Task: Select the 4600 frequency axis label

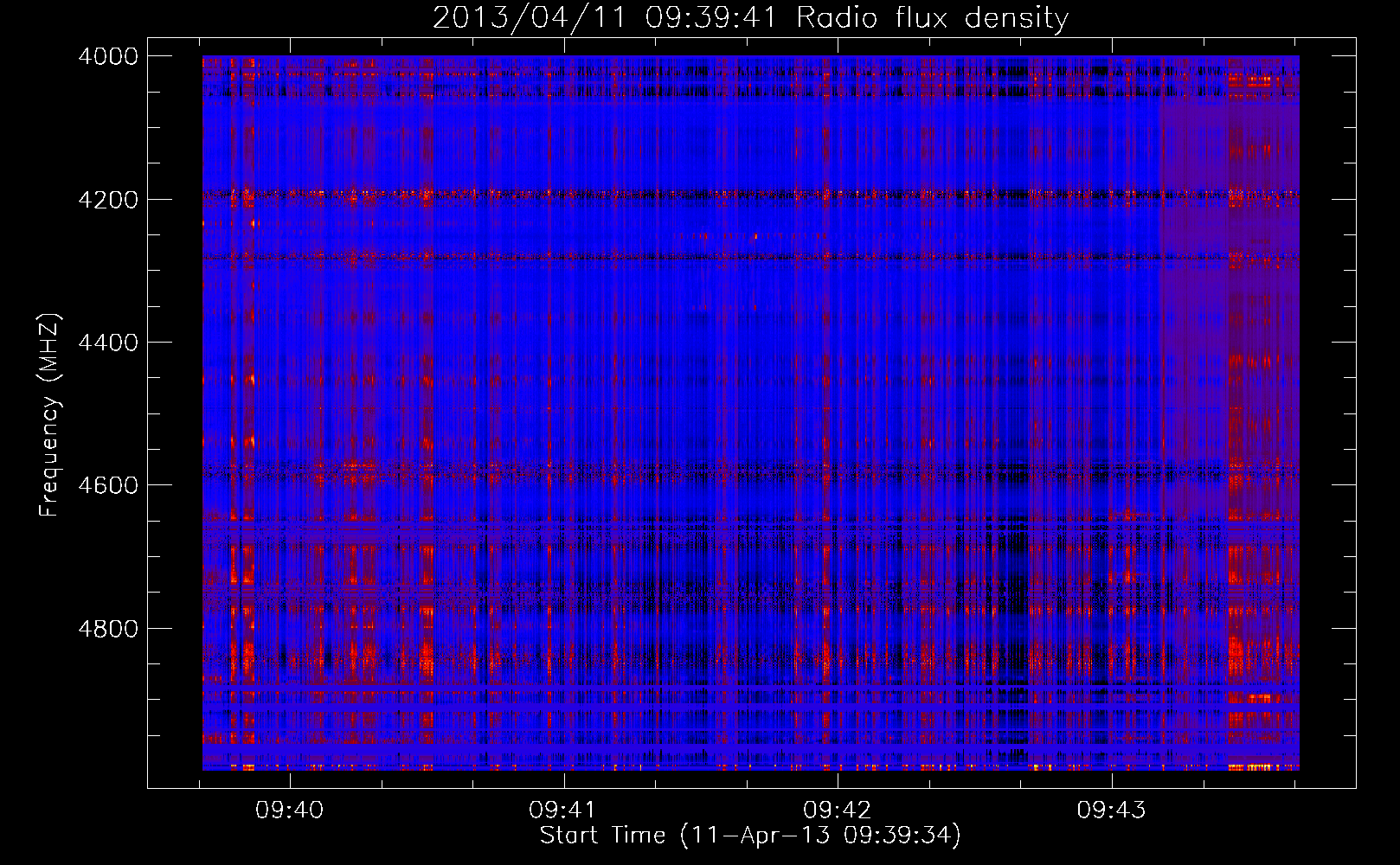Action: point(108,485)
